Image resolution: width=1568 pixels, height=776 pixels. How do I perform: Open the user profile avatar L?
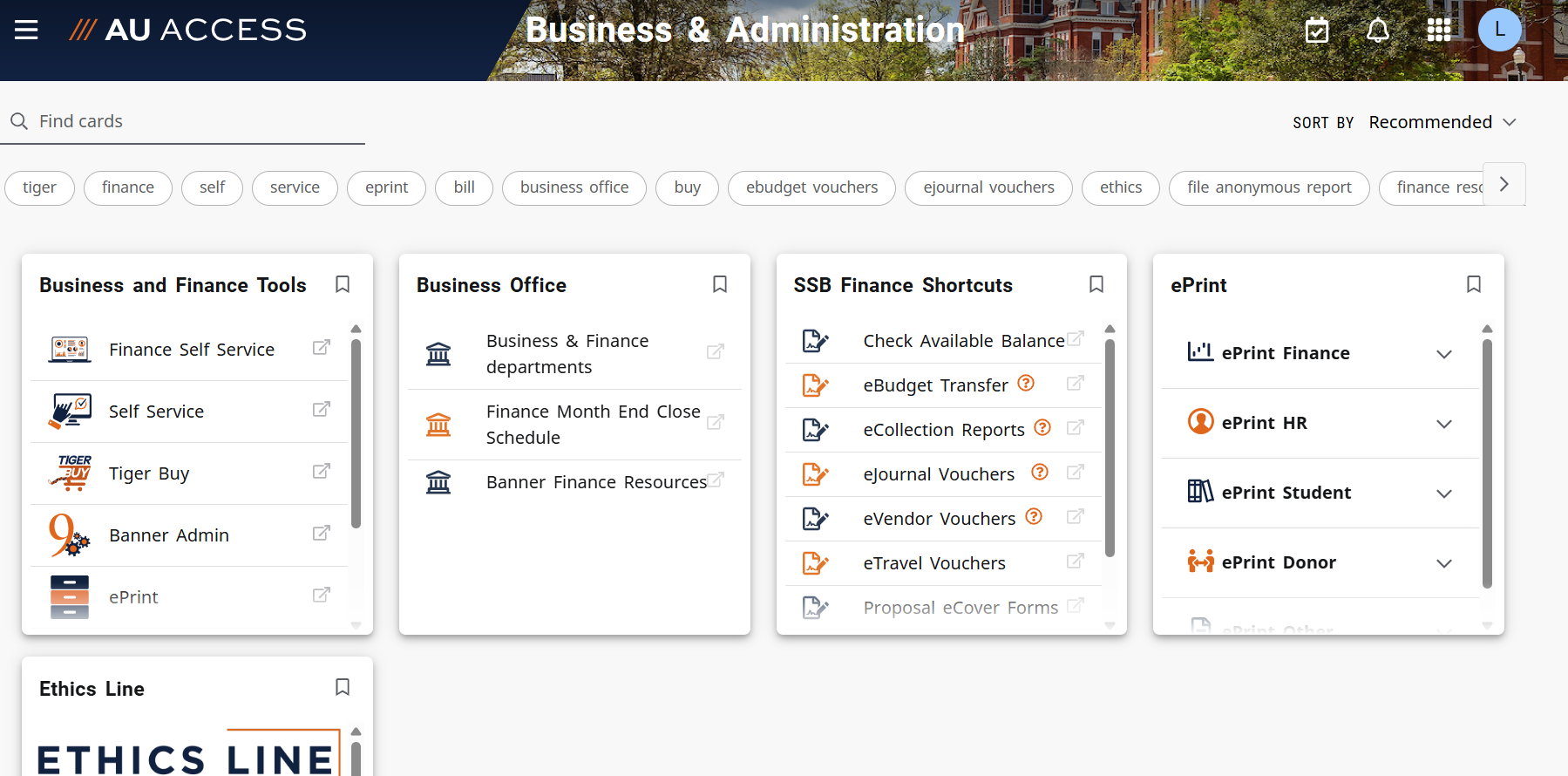[x=1500, y=30]
